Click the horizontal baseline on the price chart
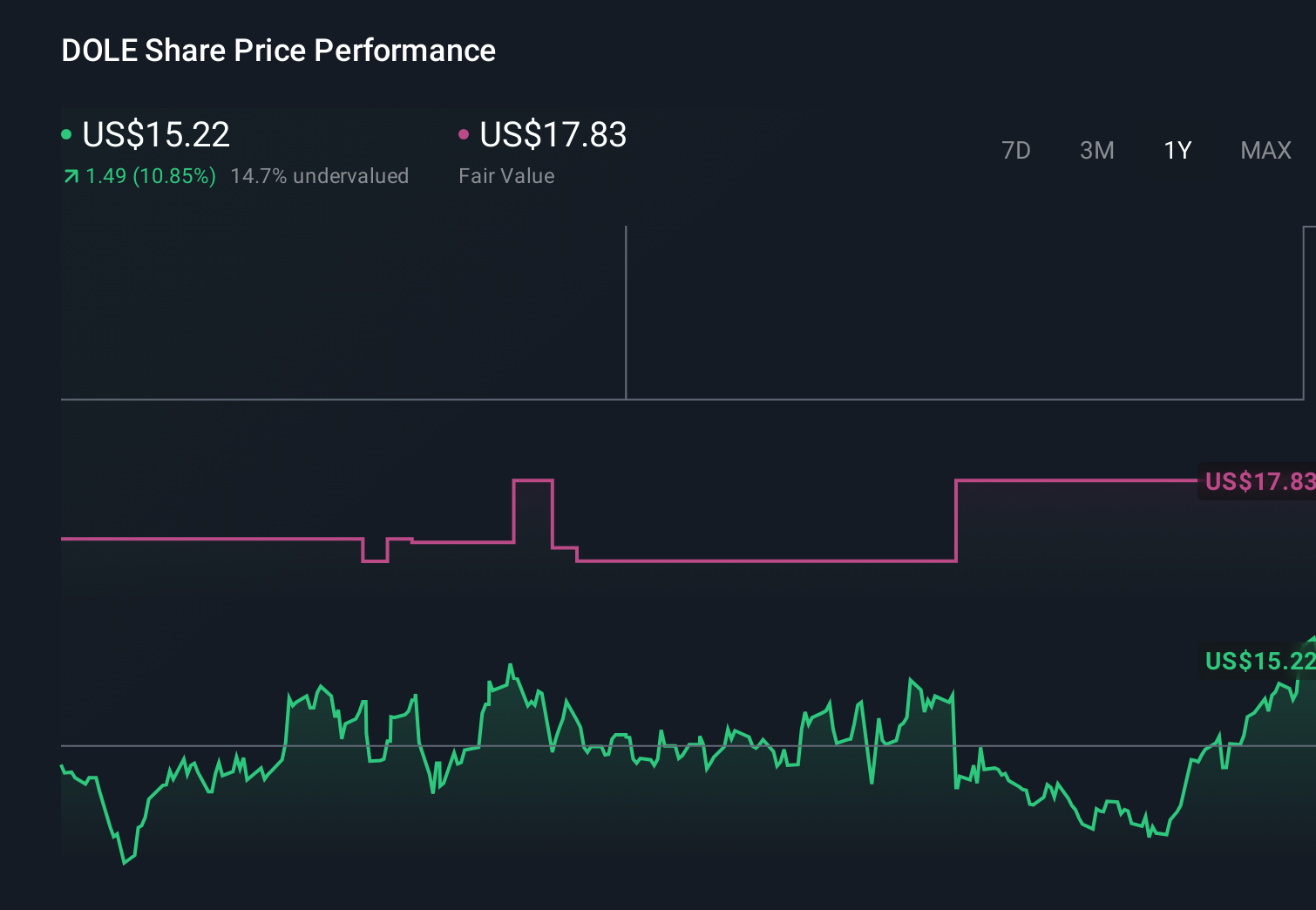 [610, 745]
